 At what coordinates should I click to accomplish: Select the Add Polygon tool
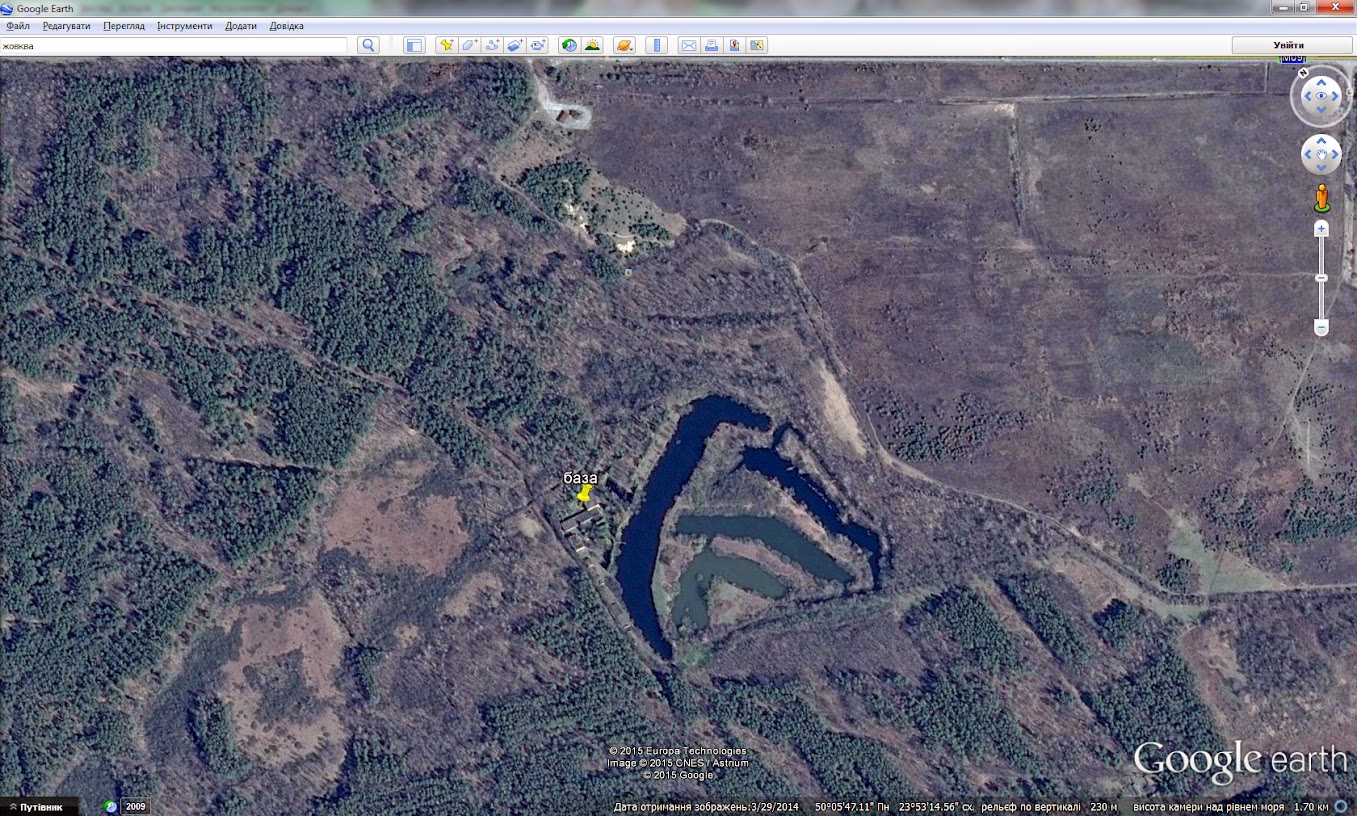coord(469,45)
